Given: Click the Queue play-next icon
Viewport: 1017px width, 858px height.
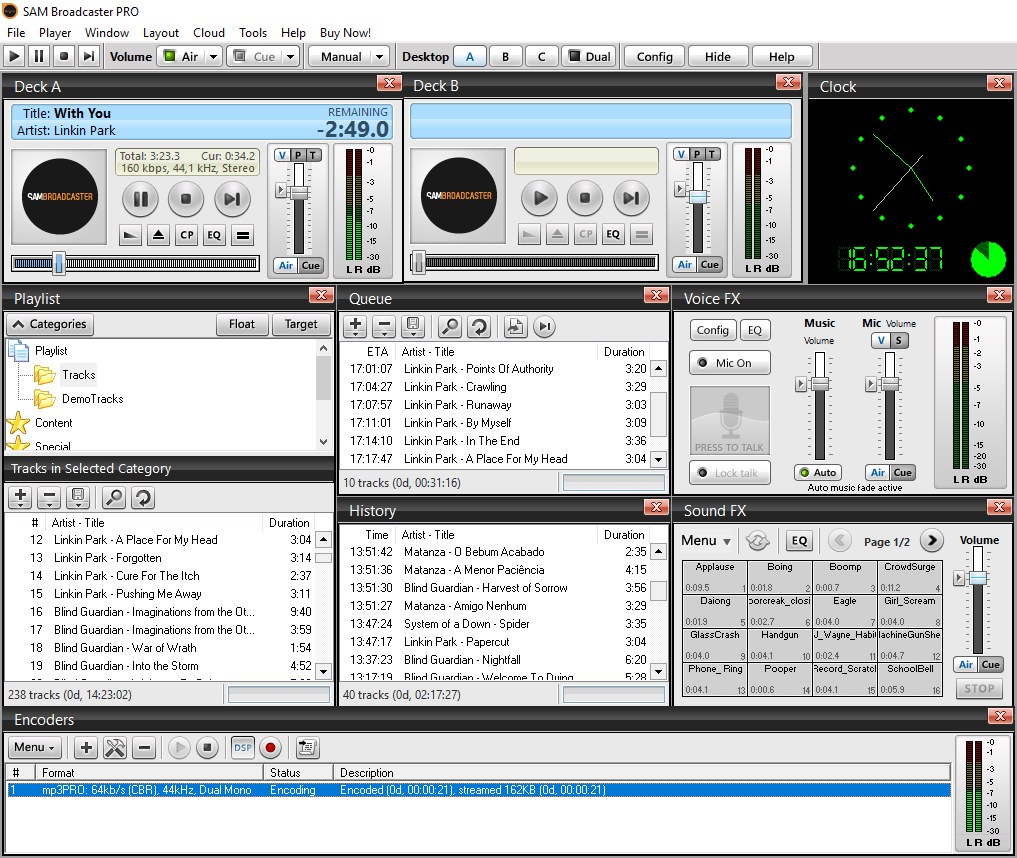Looking at the screenshot, I should click(545, 326).
